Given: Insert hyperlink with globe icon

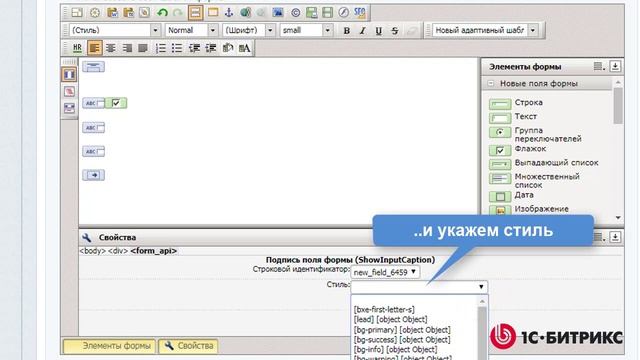Looking at the screenshot, I should click(245, 13).
